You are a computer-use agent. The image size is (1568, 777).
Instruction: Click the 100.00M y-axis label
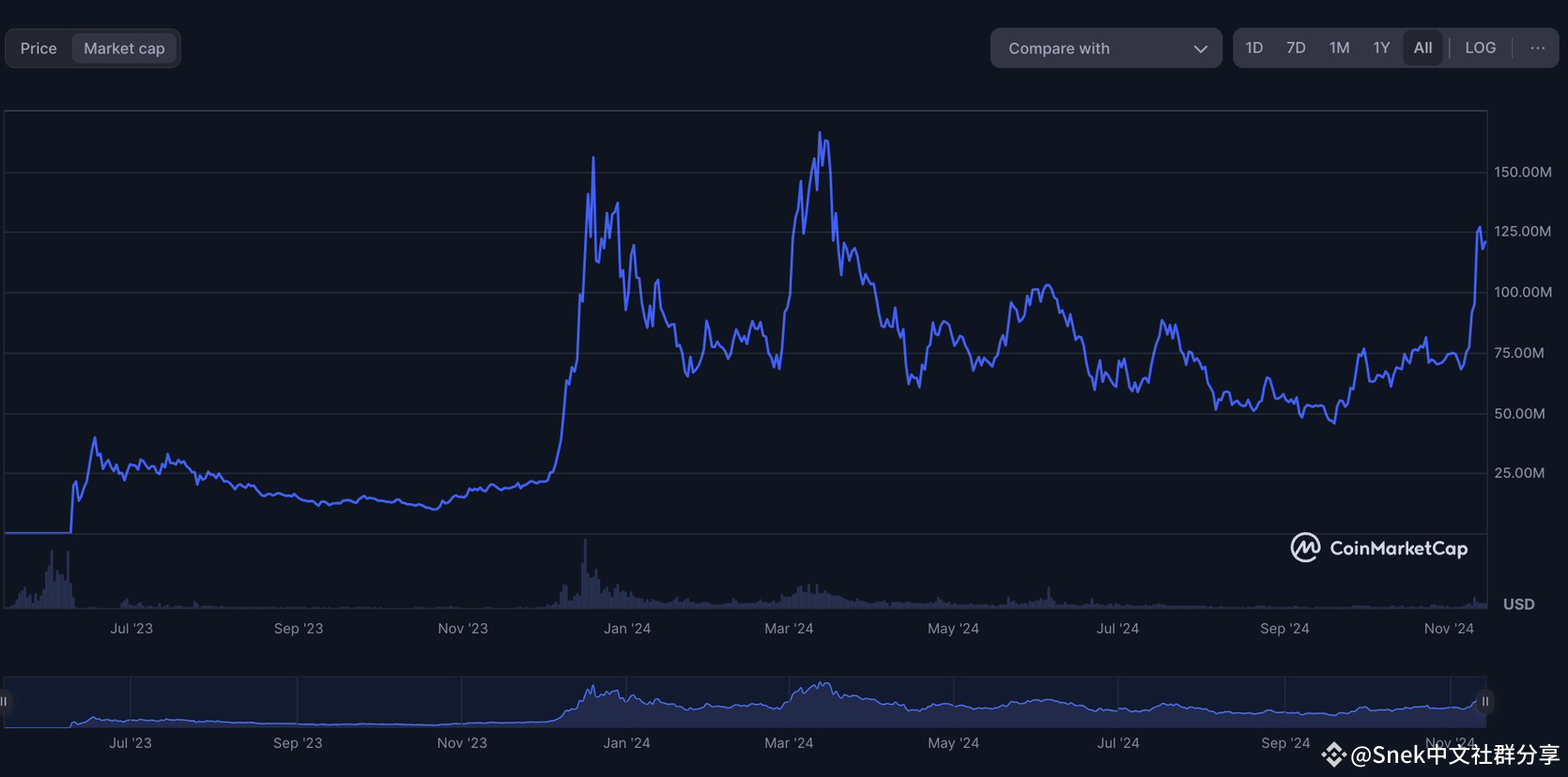click(1523, 293)
